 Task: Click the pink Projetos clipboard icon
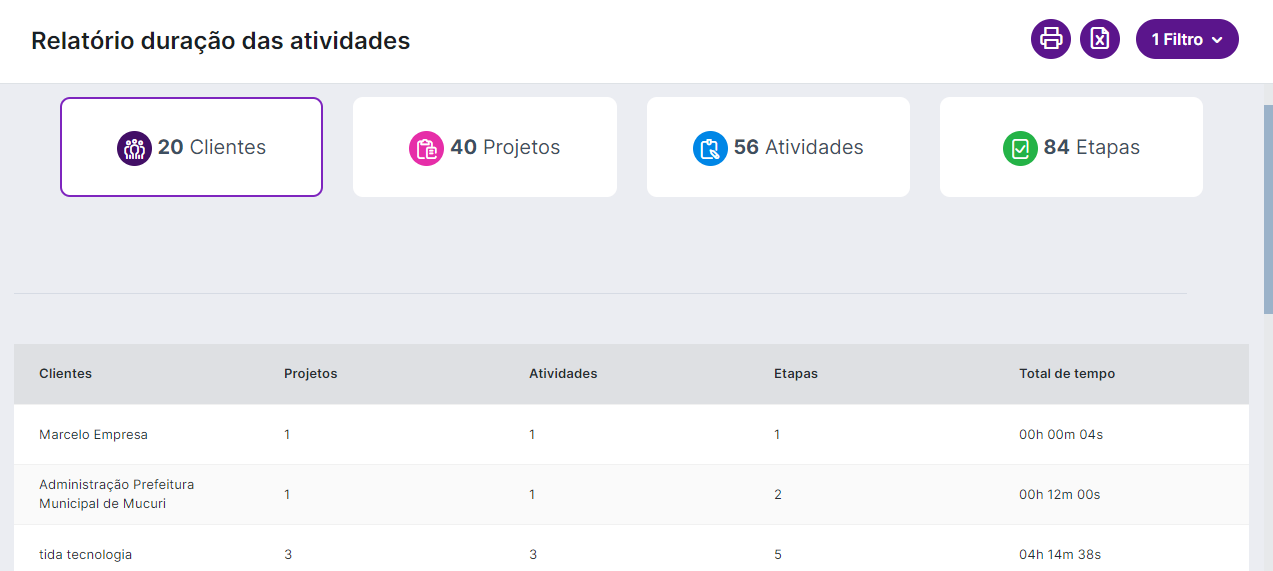pyautogui.click(x=426, y=148)
